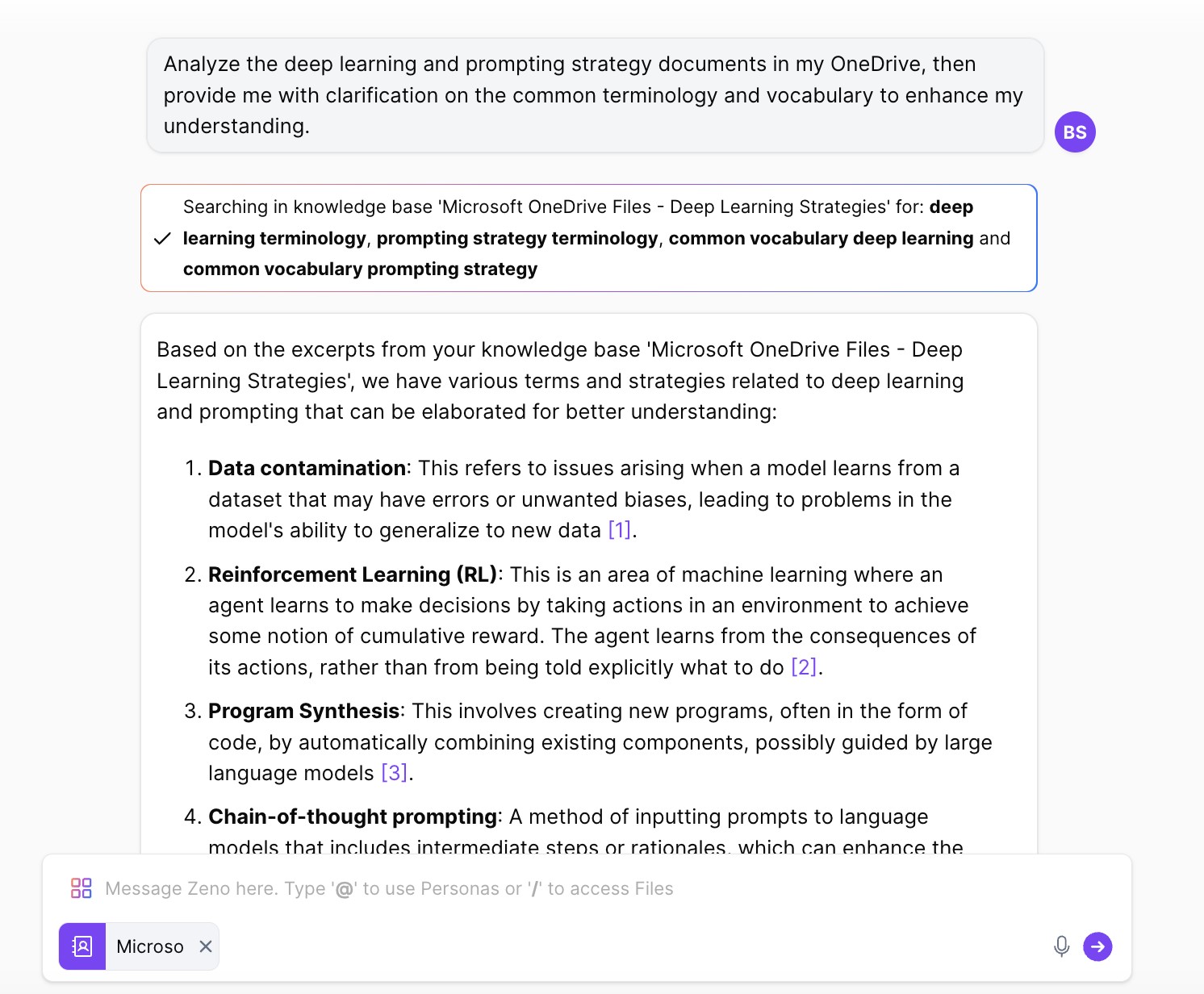Screen dimensions: 1204x994
Task: Click the Chain-of-thought prompting heading
Action: [353, 816]
